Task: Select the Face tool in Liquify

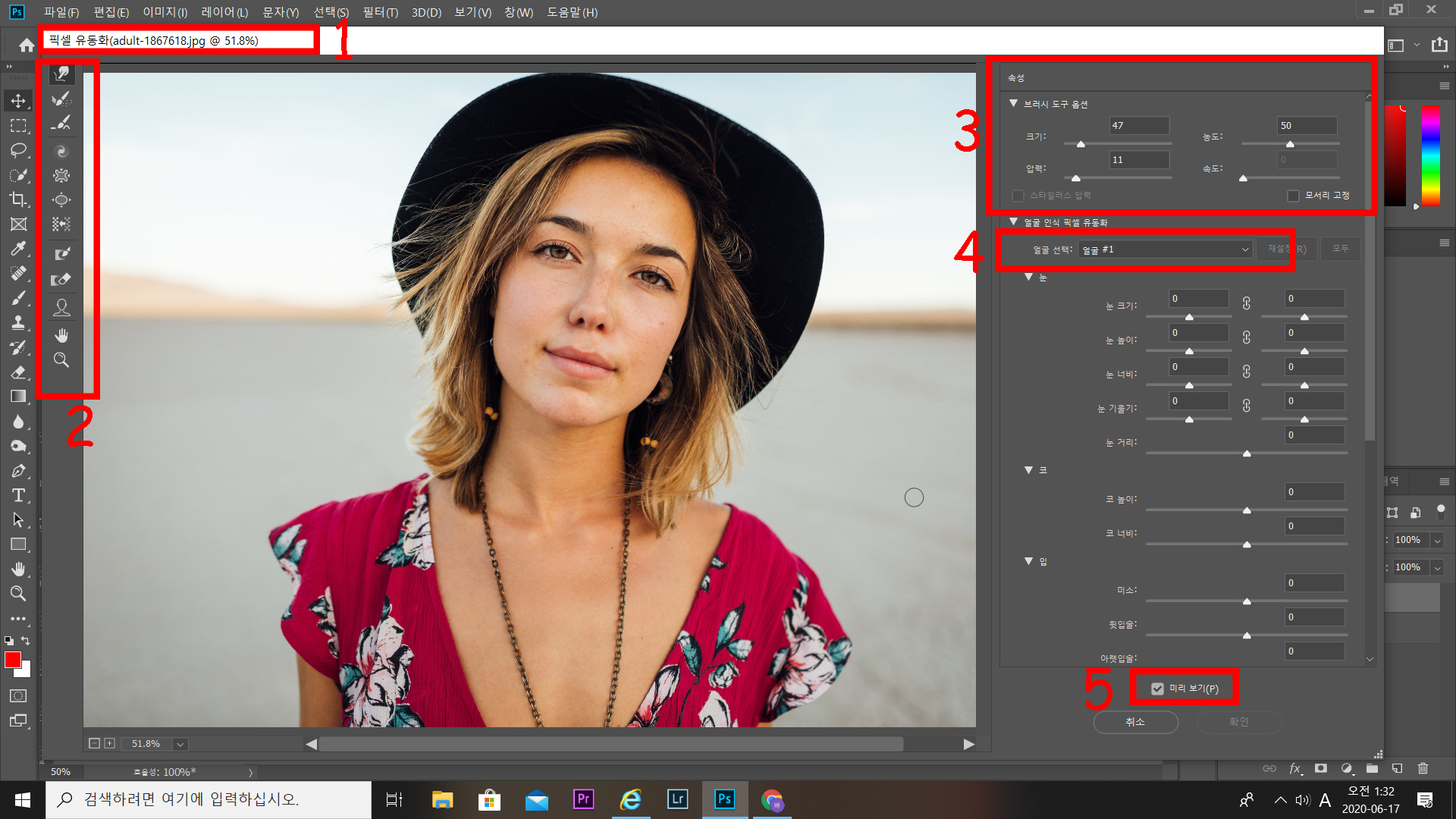Action: click(61, 307)
